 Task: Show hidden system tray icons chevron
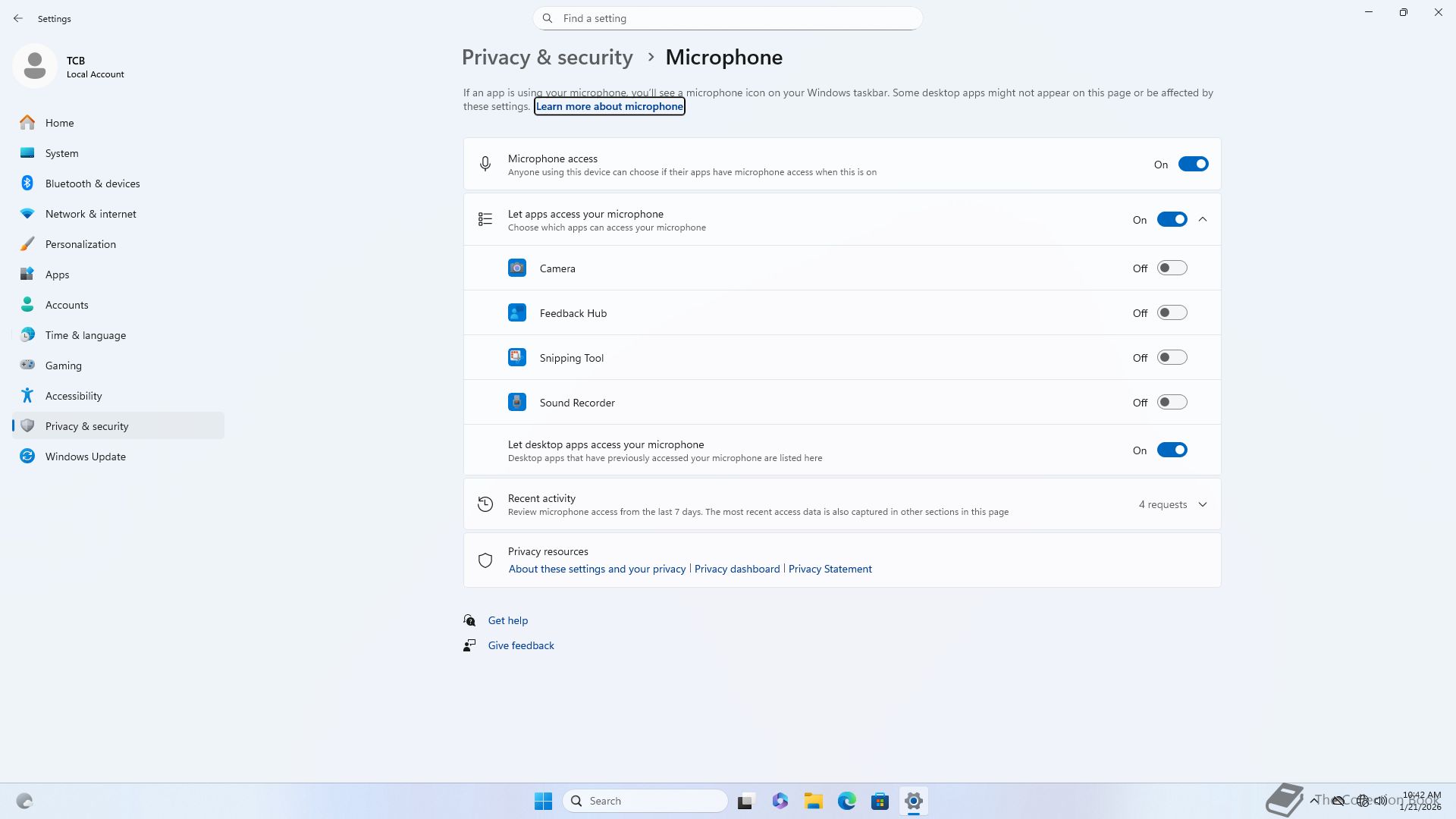pyautogui.click(x=1313, y=801)
